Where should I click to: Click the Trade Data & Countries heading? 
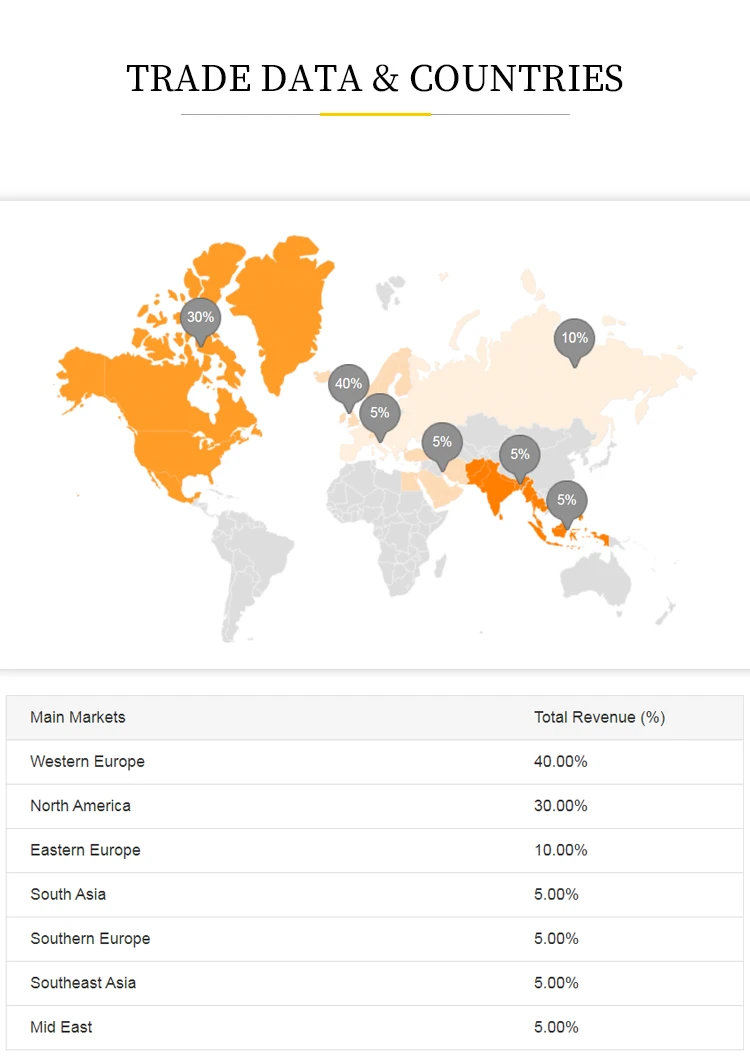375,78
